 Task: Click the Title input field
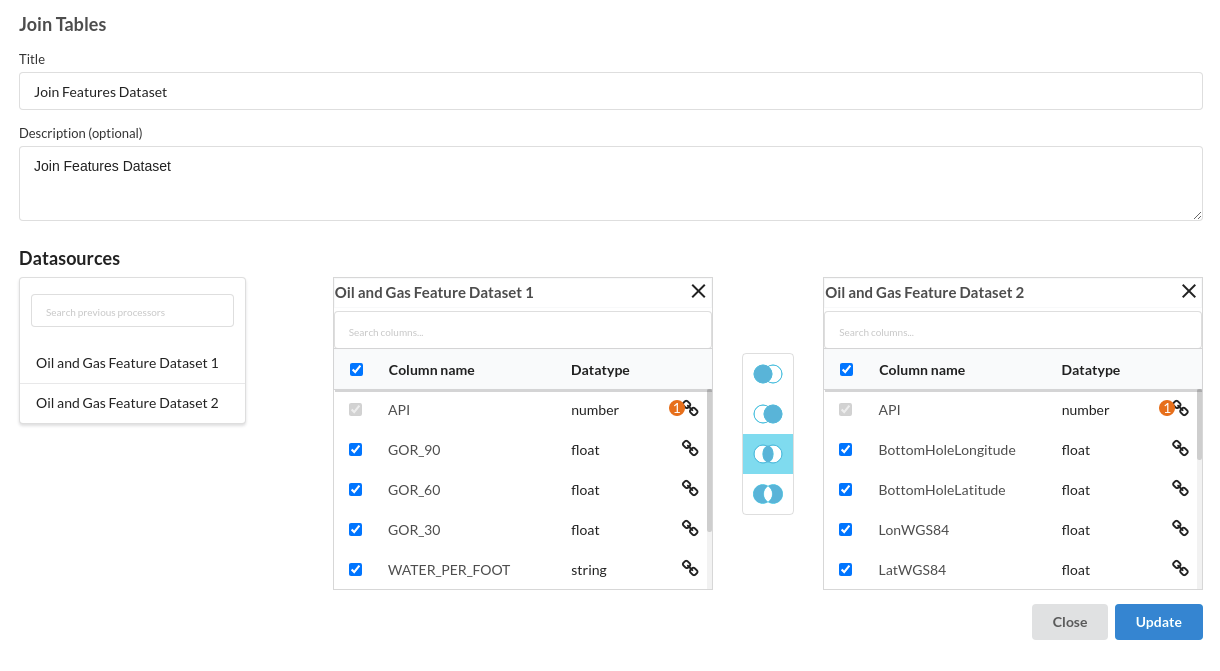610,91
